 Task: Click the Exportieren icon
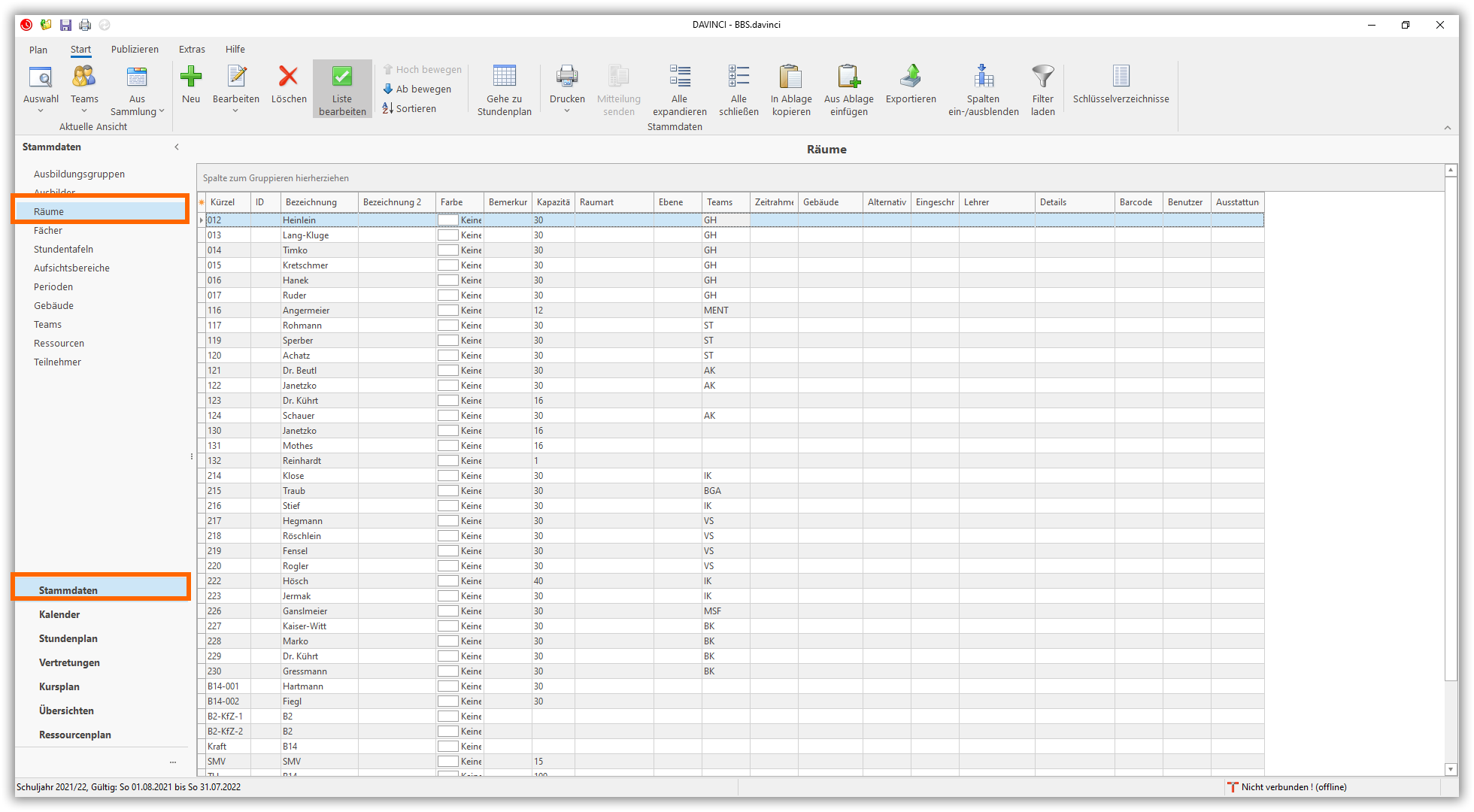(x=910, y=76)
